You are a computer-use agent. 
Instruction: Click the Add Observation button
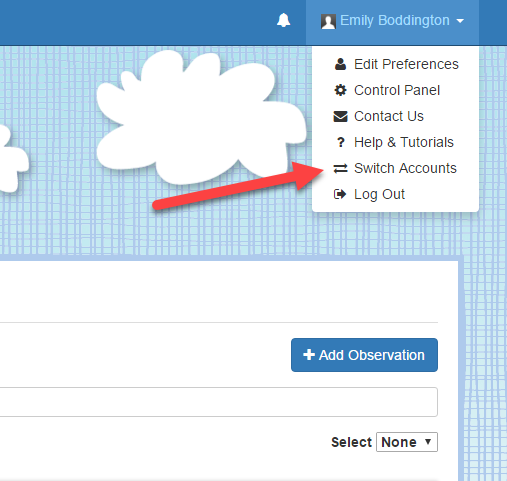(364, 355)
